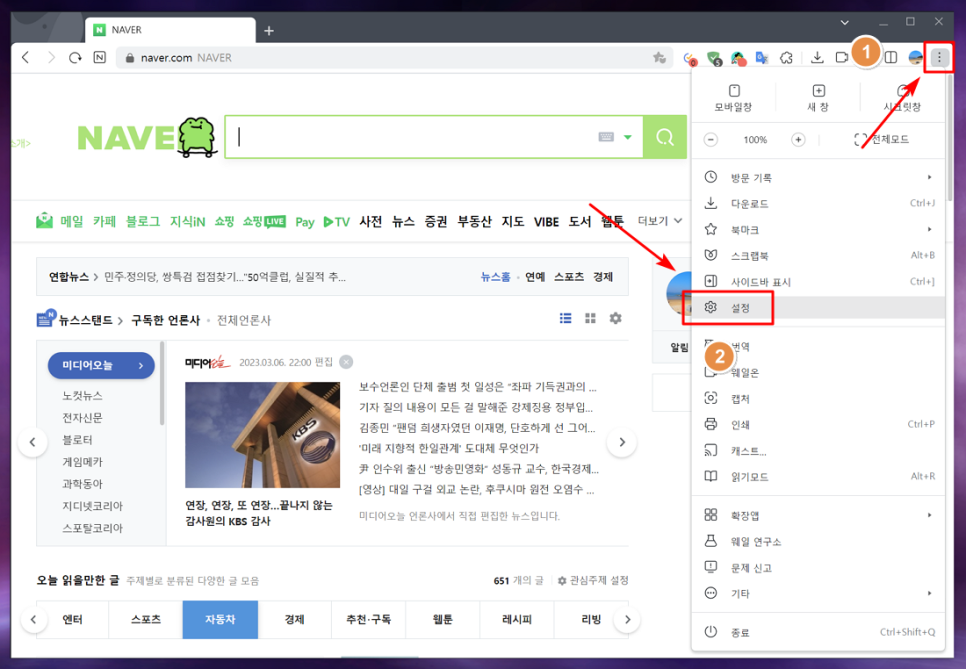The height and width of the screenshot is (669, 966).
Task: Select 문제 신고 report item
Action: pyautogui.click(x=818, y=567)
